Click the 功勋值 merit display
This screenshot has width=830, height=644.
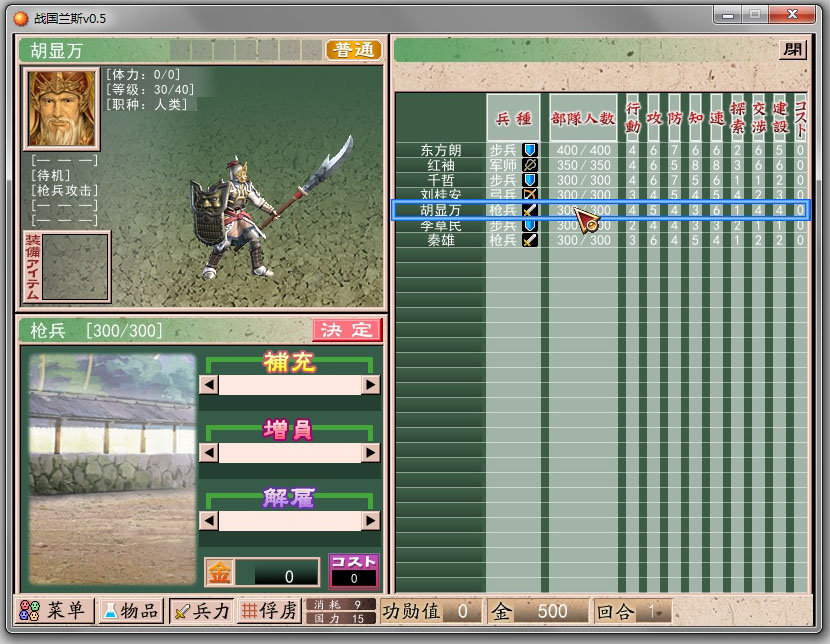431,611
